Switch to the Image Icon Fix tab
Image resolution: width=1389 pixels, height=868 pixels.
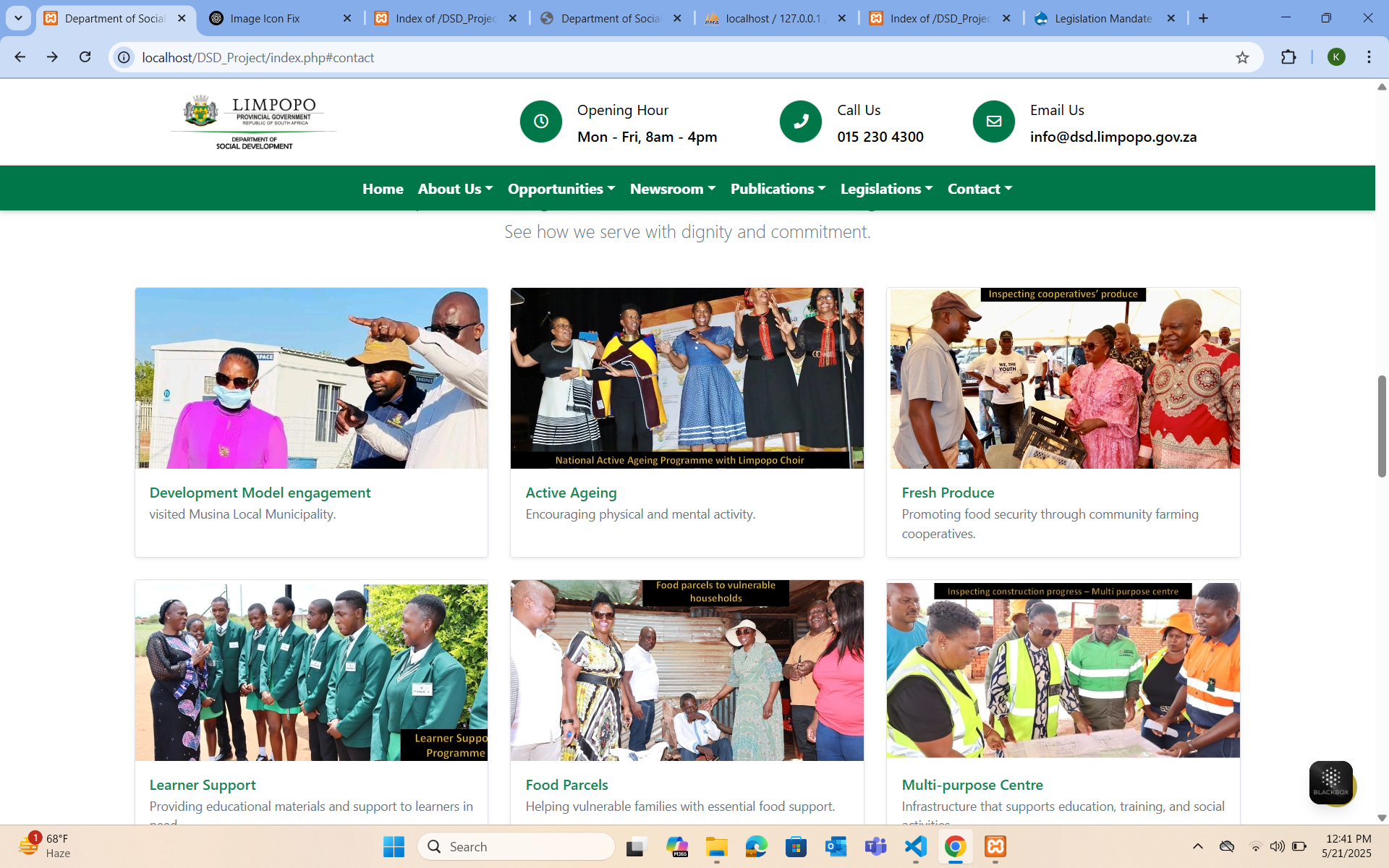pos(265,19)
